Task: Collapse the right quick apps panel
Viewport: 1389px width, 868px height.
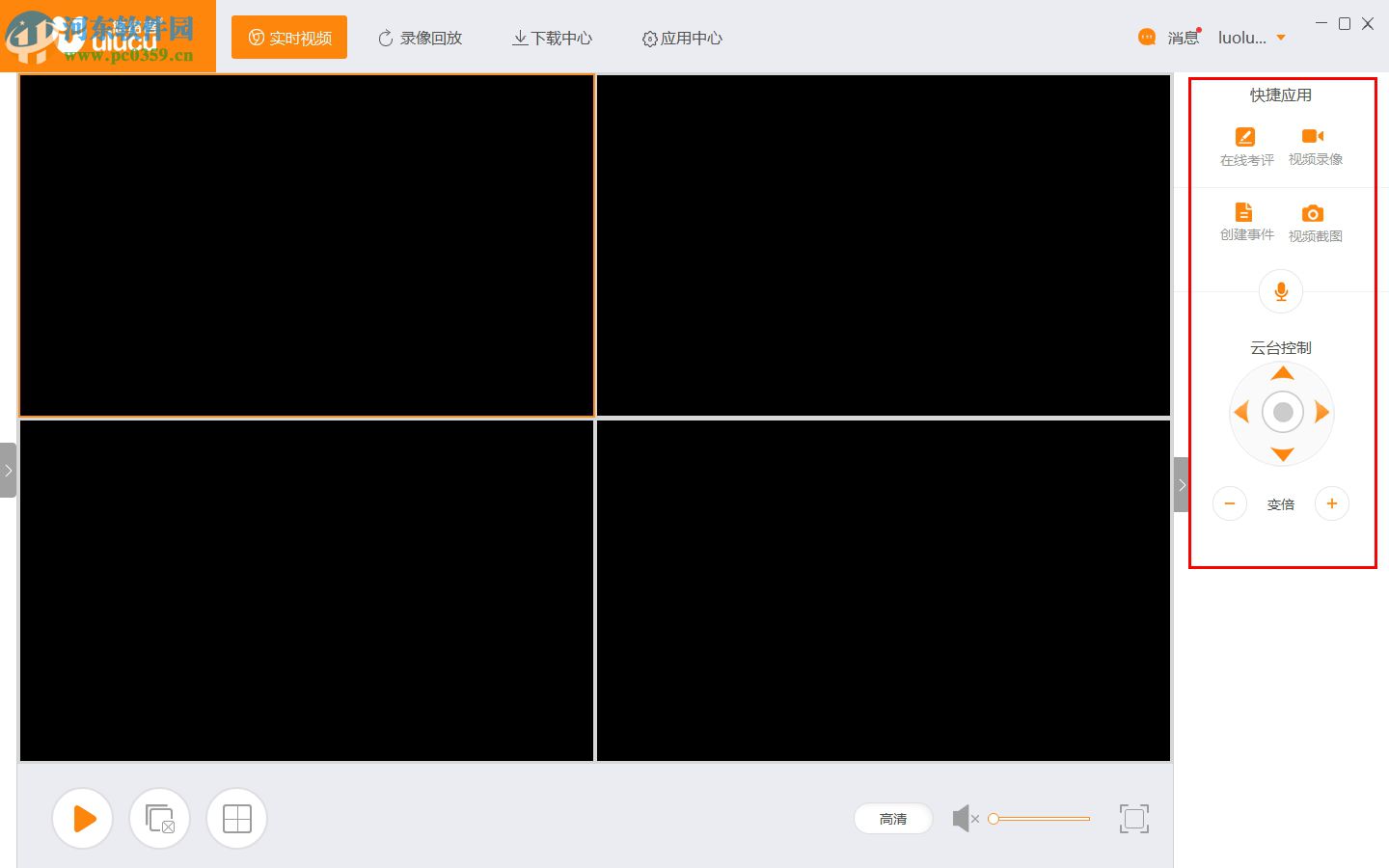Action: pos(1181,485)
